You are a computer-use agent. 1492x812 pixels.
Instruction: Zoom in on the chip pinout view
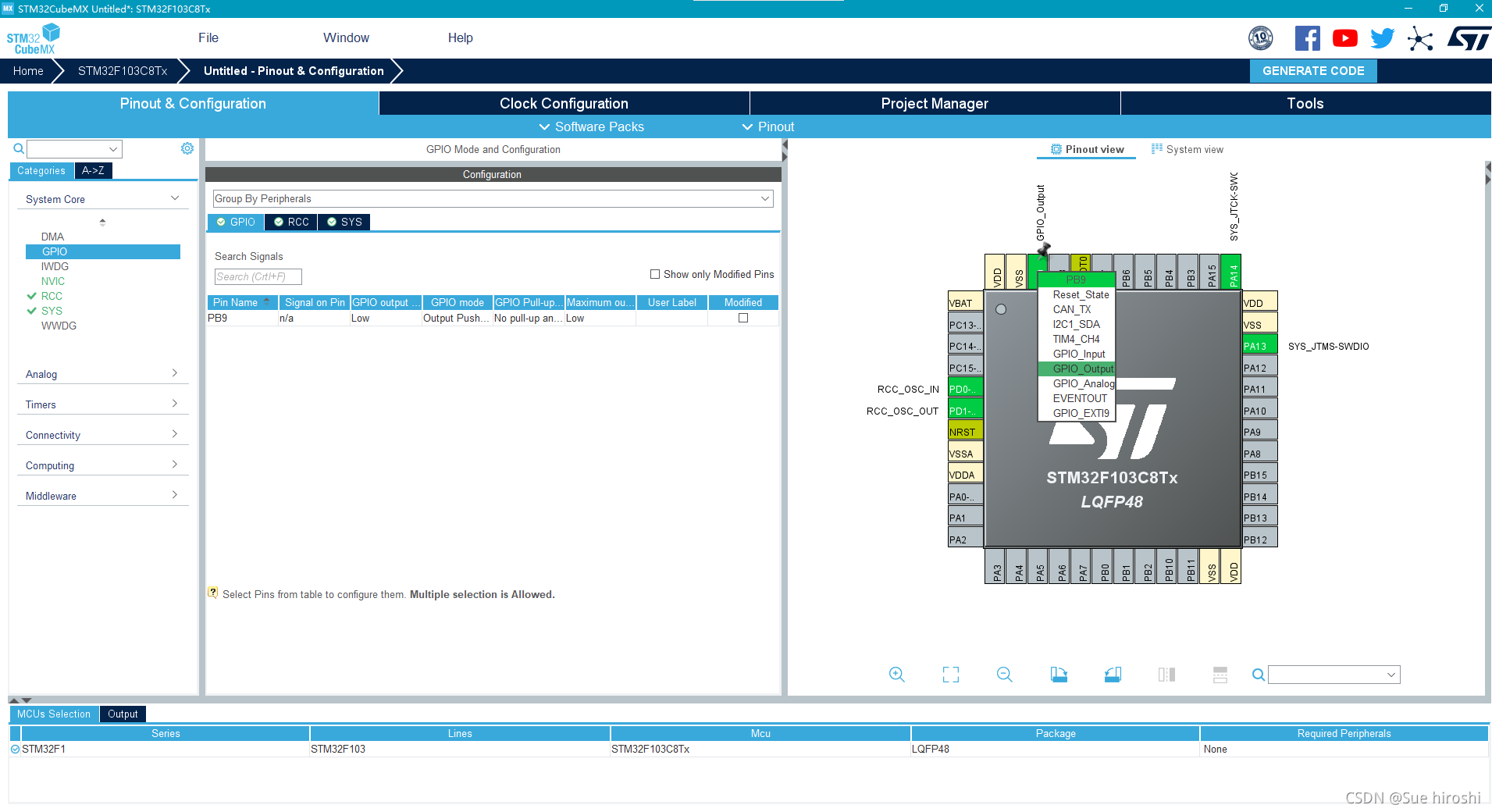pyautogui.click(x=897, y=675)
